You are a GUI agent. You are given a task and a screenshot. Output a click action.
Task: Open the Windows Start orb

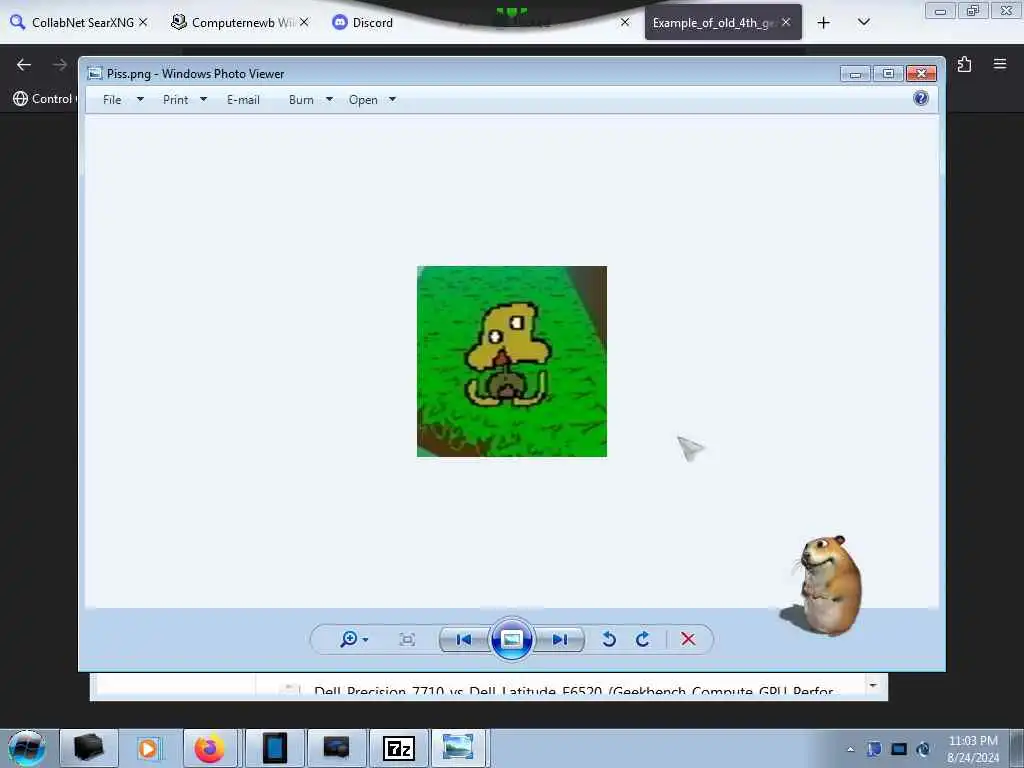point(27,748)
